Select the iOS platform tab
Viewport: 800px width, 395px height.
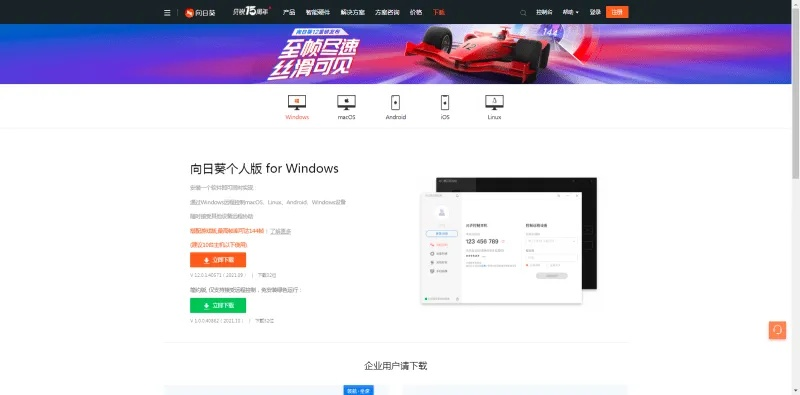click(x=445, y=107)
